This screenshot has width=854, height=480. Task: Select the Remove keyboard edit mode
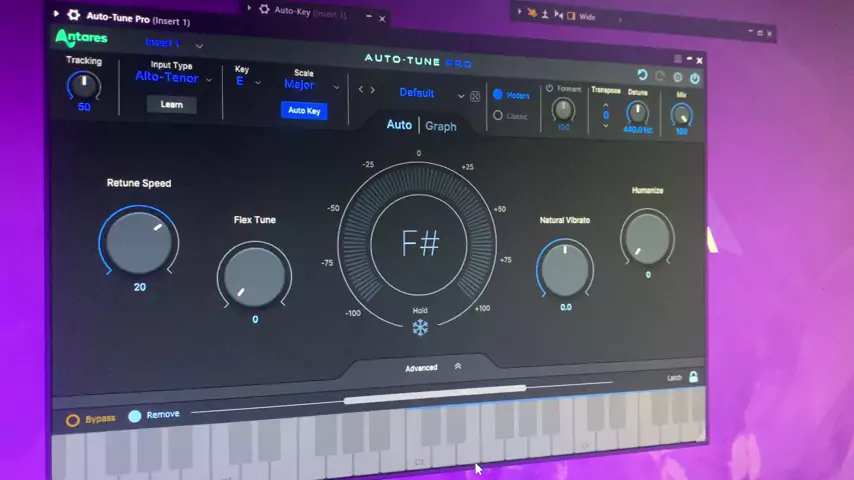(x=154, y=415)
